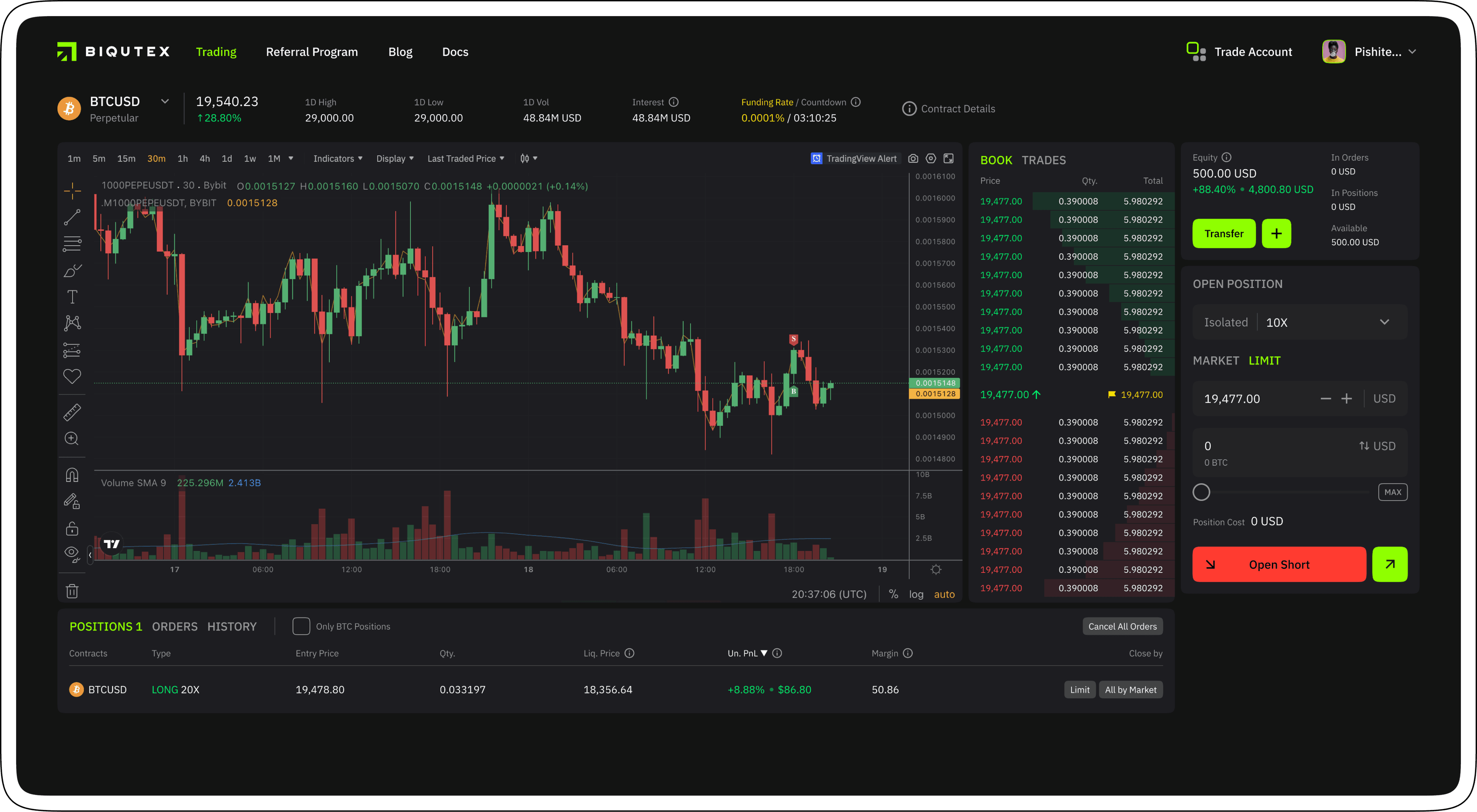Increase limit price with plus
Screen dimensions: 1477x812
1347,399
